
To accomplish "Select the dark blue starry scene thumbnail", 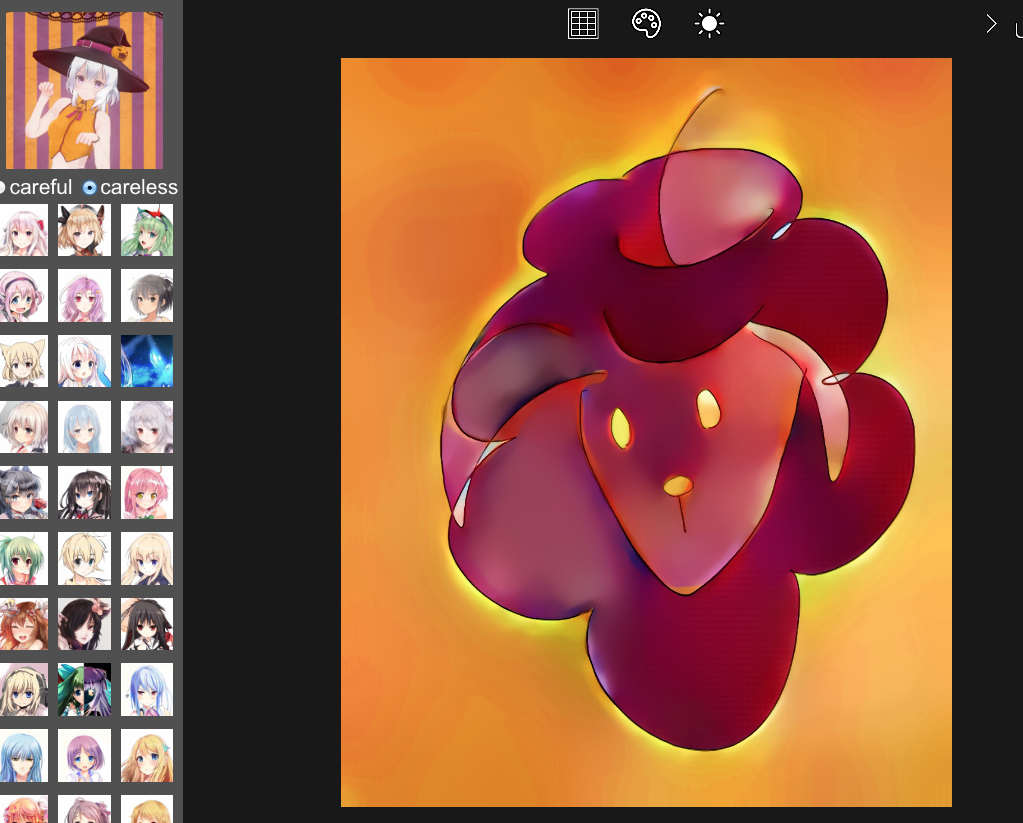I will [x=147, y=361].
